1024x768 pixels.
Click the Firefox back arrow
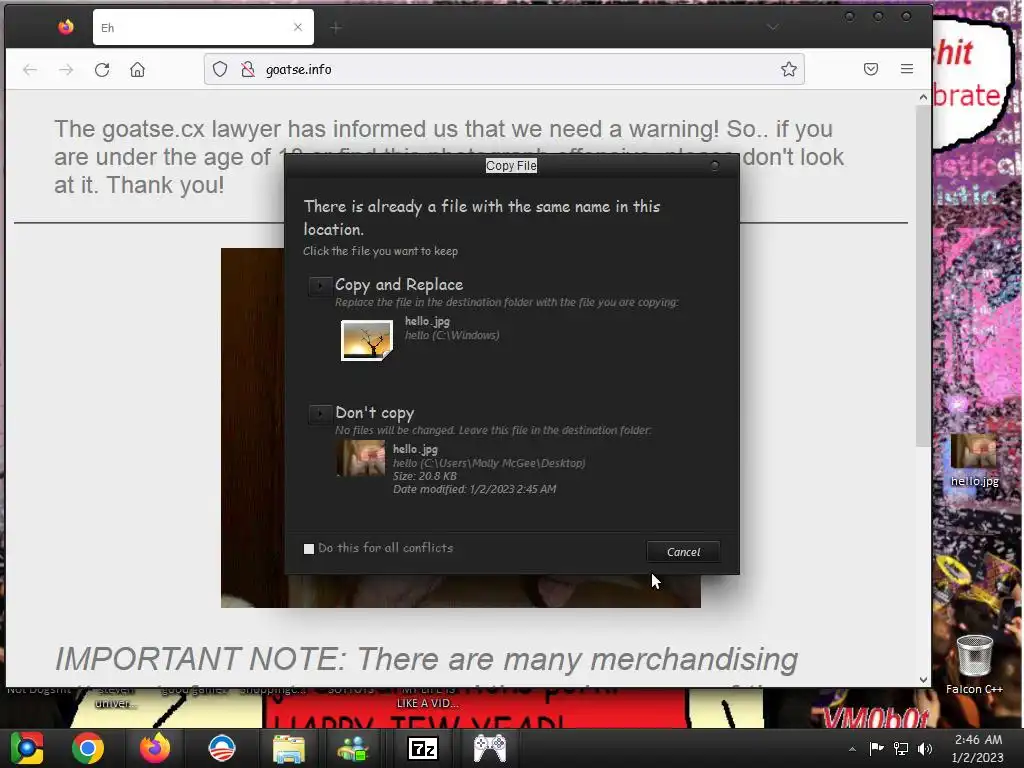(x=30, y=69)
